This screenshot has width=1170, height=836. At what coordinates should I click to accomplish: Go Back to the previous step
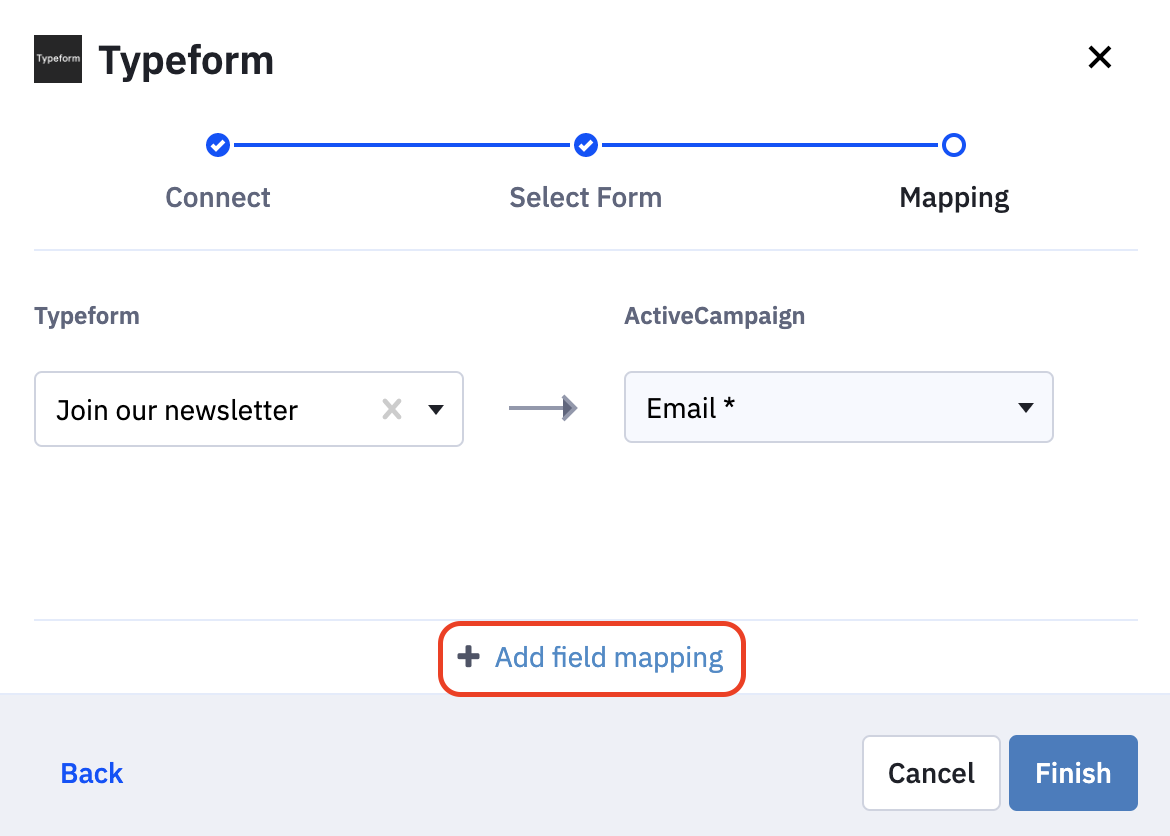[92, 773]
